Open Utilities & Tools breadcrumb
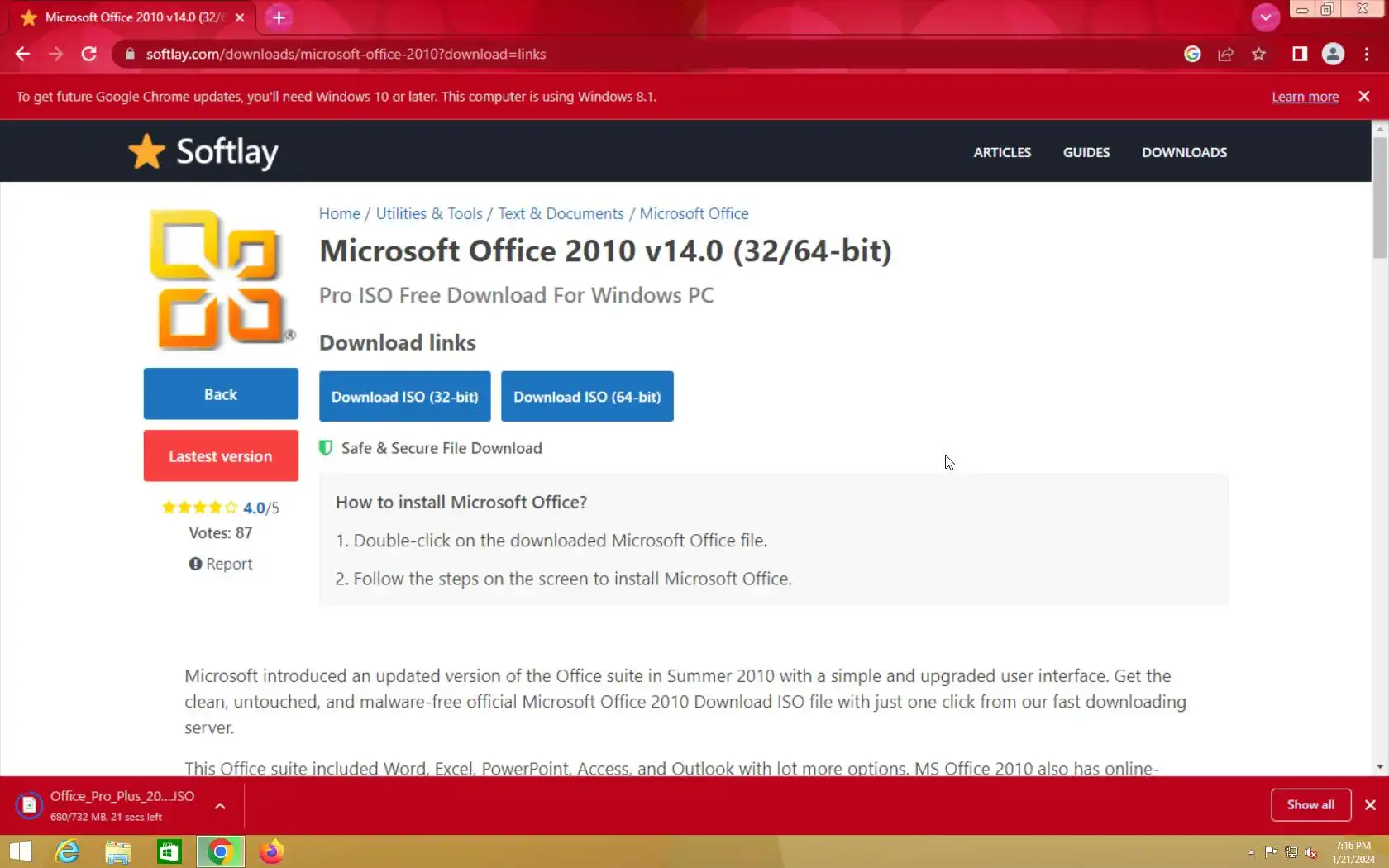 click(x=429, y=213)
